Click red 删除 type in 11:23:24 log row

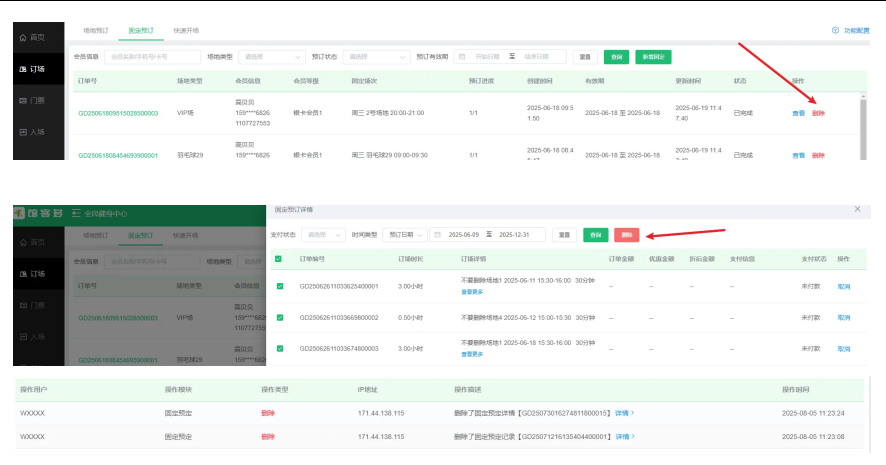pos(268,413)
